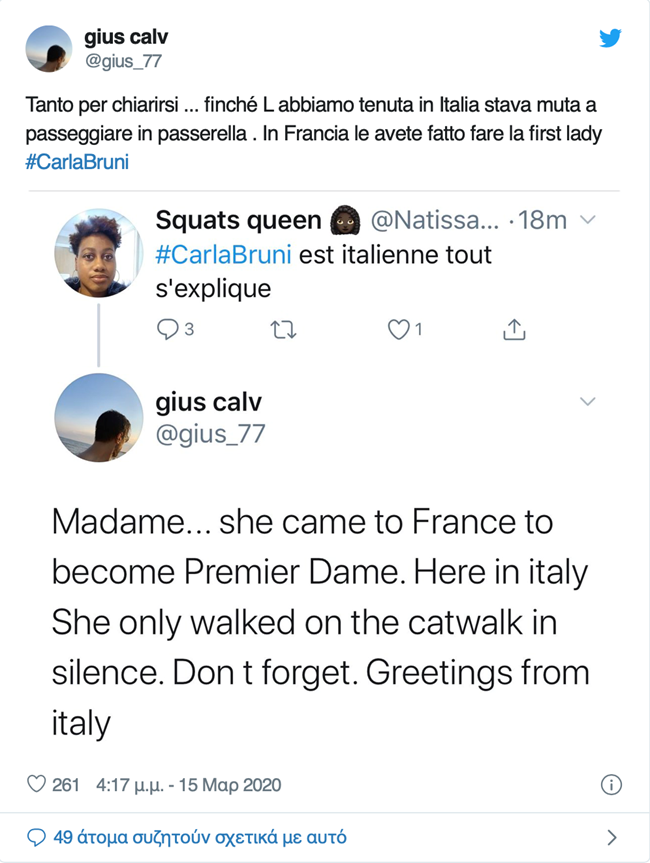Click the small gius calv avatar at the top
This screenshot has height=863, width=650.
click(46, 48)
